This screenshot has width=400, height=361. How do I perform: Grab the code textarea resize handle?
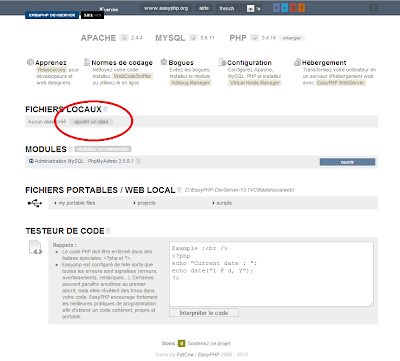coord(371,304)
